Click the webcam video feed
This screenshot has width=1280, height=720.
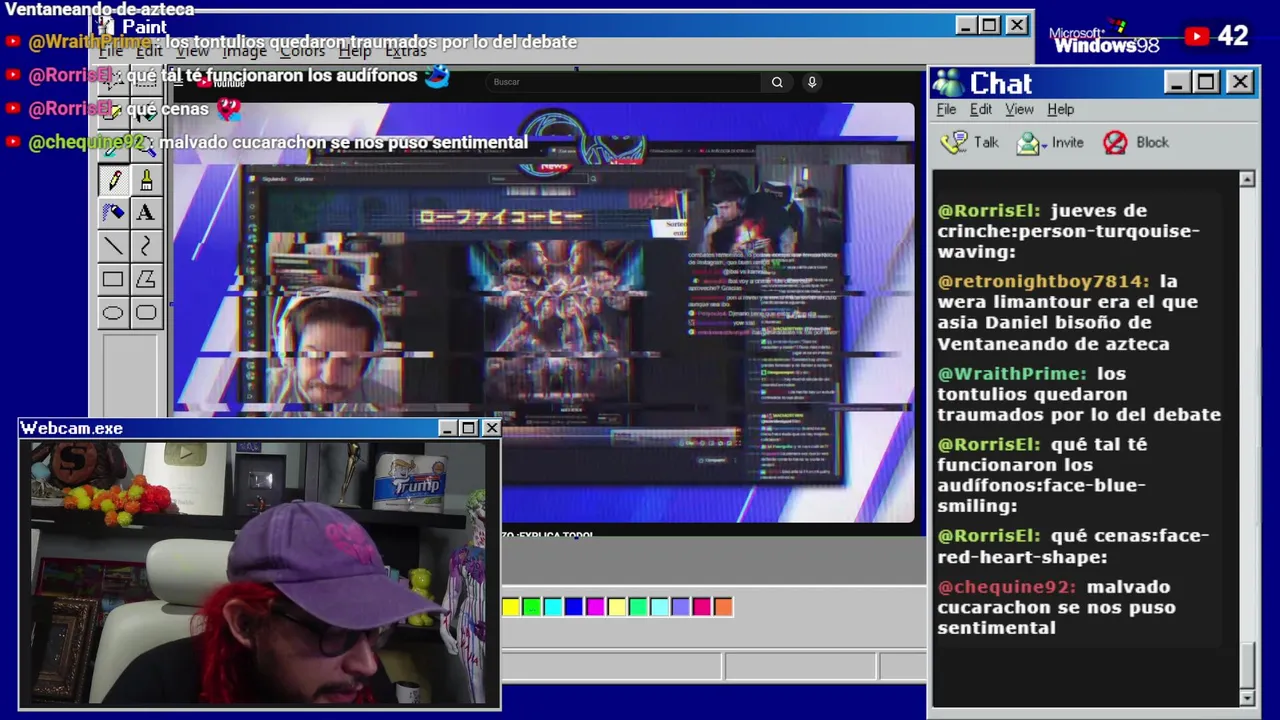point(259,573)
